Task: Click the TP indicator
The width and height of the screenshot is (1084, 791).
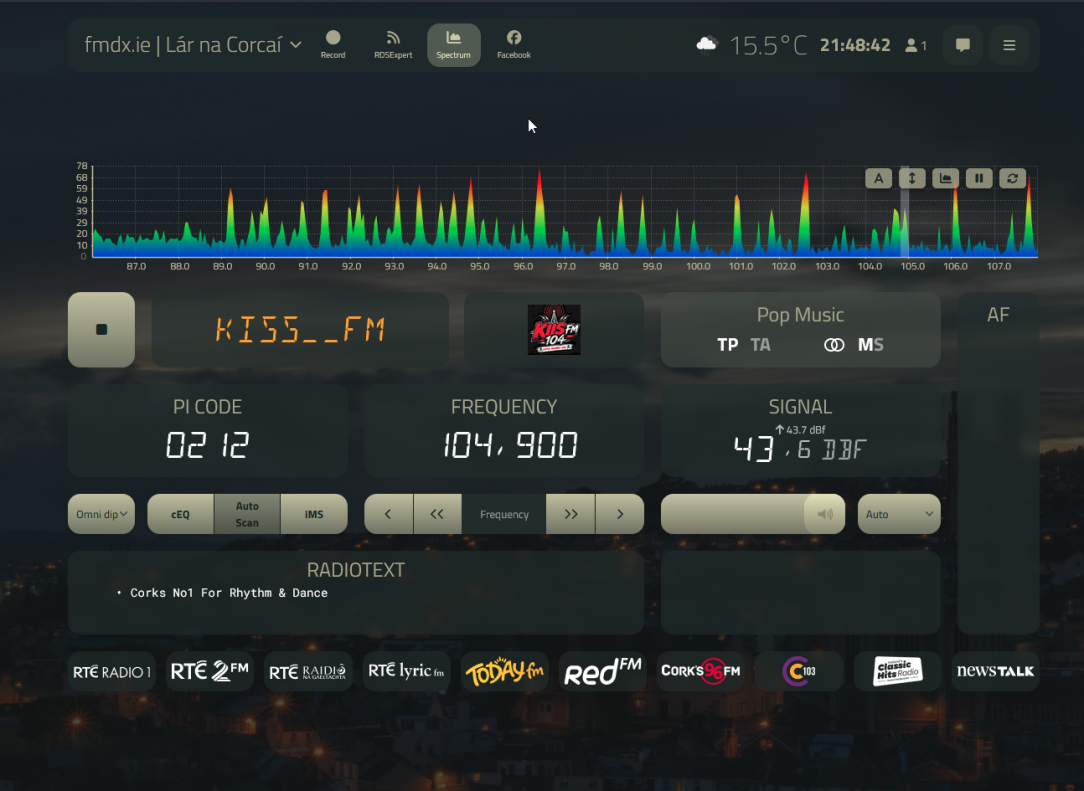Action: click(x=727, y=345)
